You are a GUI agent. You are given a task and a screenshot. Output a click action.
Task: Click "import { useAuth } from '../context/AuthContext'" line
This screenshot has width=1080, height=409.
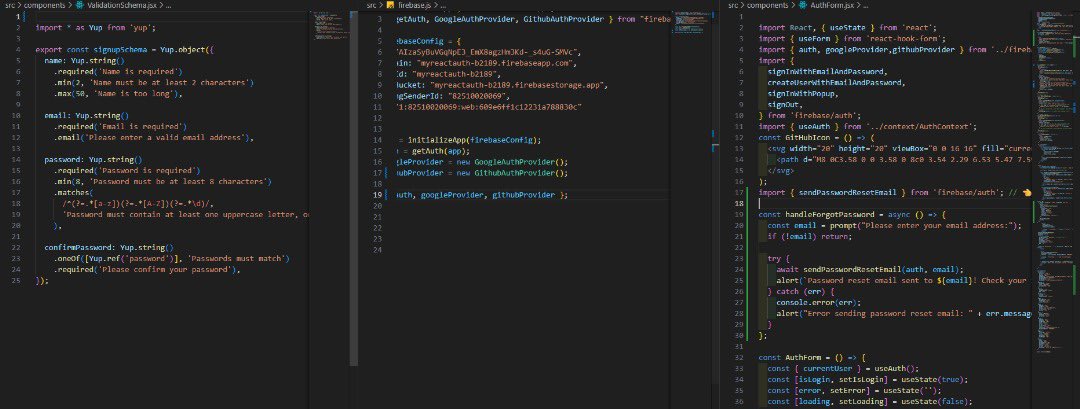868,127
